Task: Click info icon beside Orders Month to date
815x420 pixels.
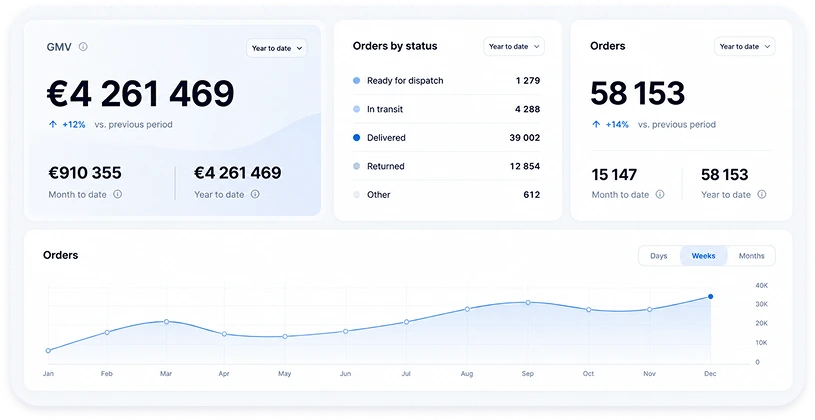Action: pyautogui.click(x=660, y=194)
